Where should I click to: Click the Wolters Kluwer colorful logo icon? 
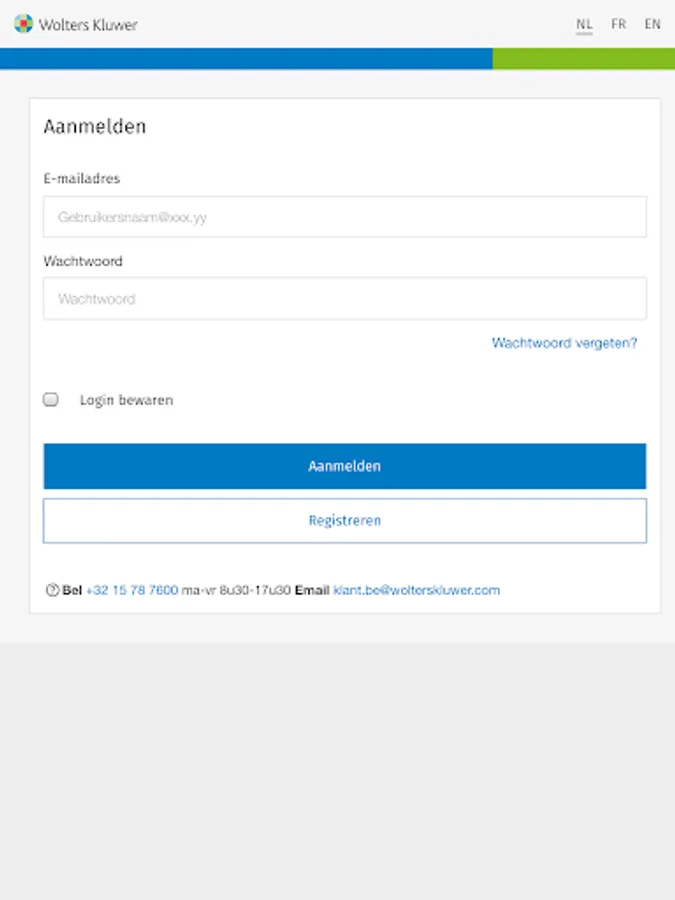23,24
